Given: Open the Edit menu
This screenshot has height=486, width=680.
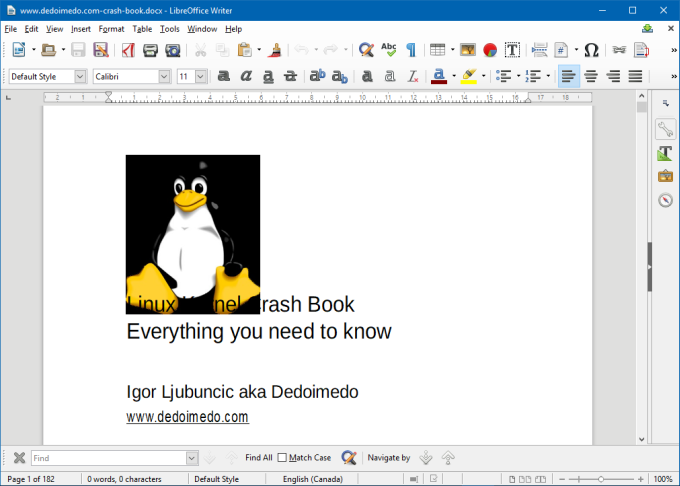Looking at the screenshot, I should tap(31, 29).
